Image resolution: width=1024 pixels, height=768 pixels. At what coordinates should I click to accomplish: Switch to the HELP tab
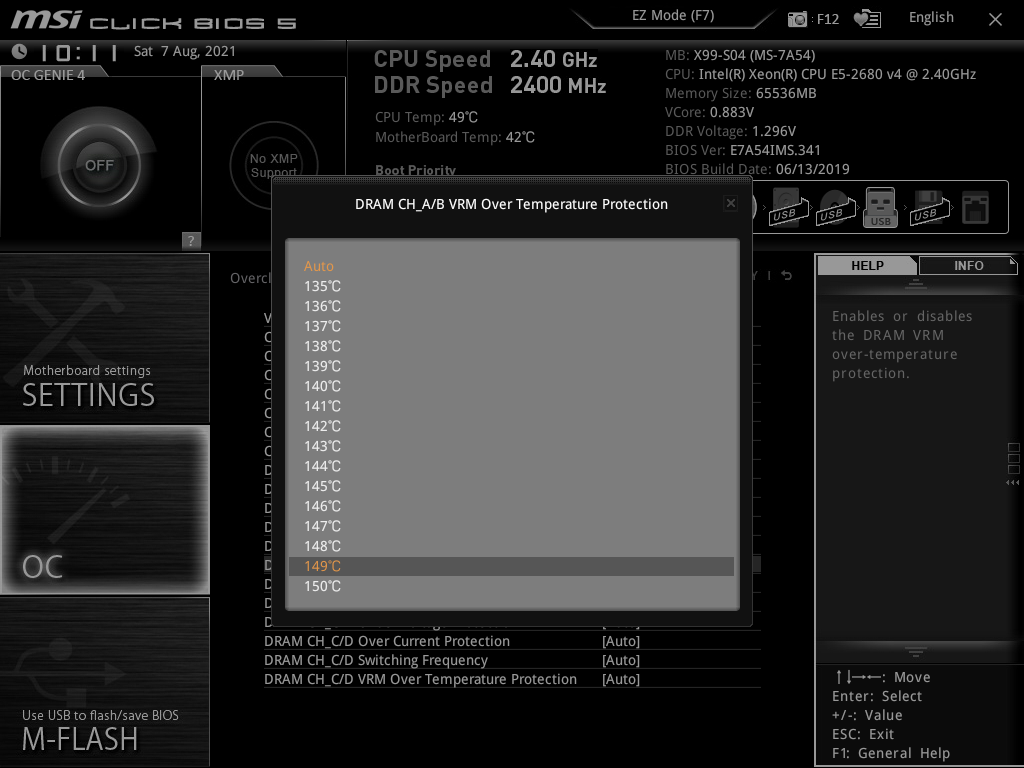pyautogui.click(x=867, y=266)
